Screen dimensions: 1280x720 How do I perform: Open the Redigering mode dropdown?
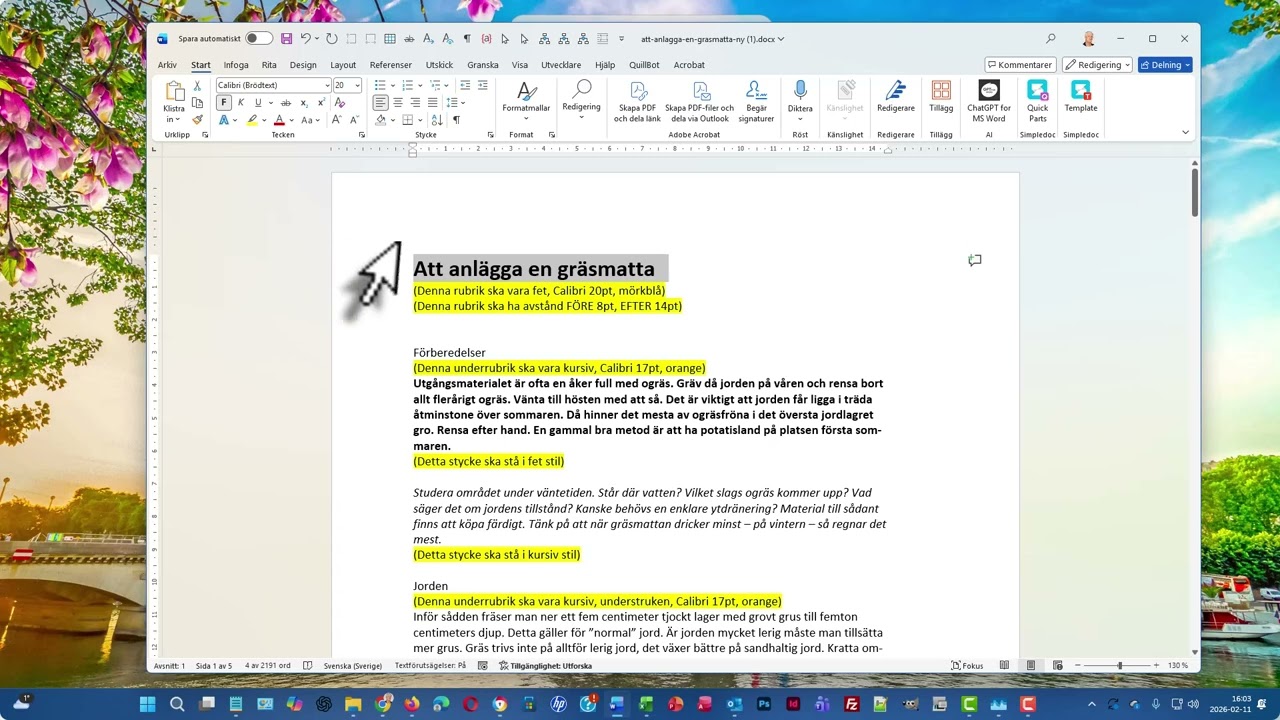[1097, 64]
